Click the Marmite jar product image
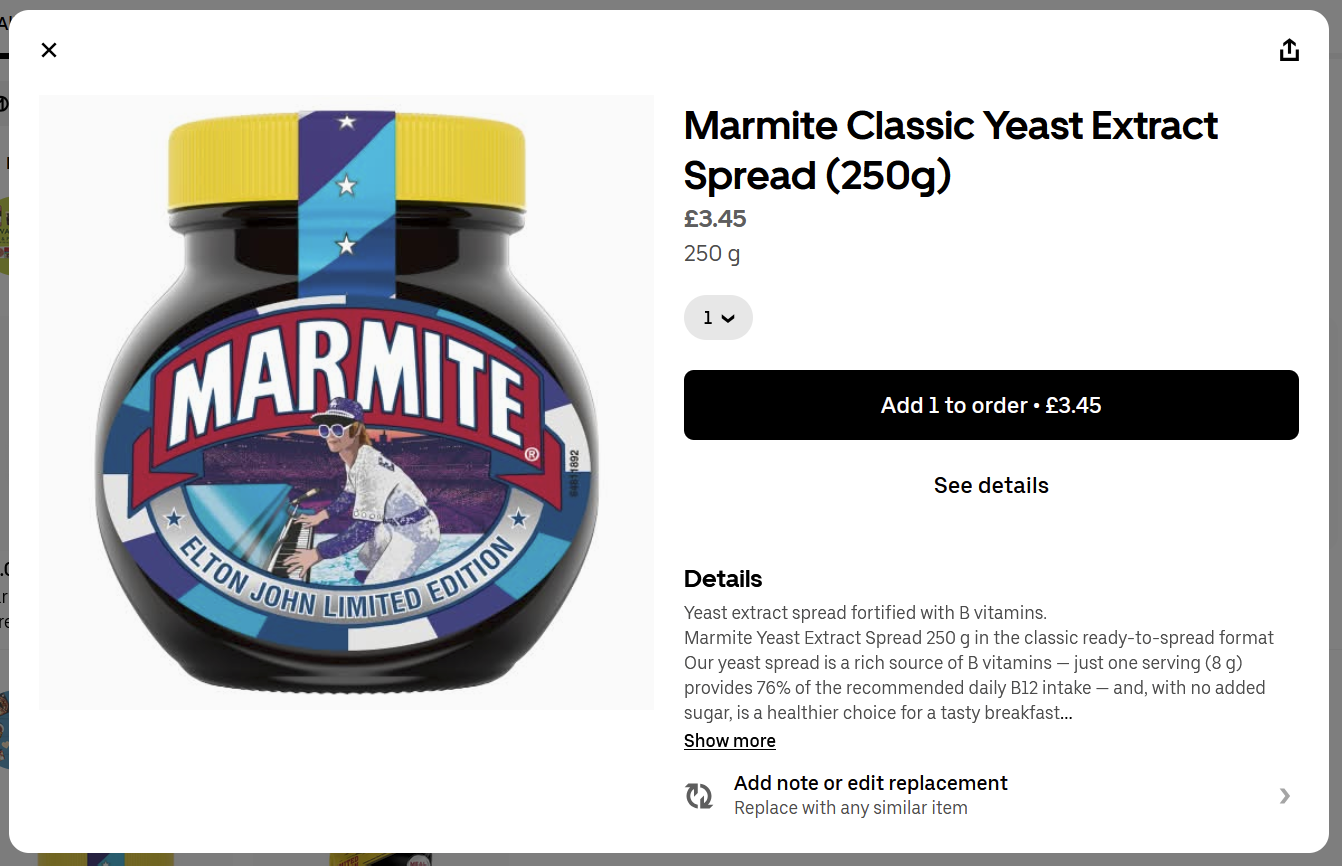This screenshot has height=866, width=1342. pos(346,402)
